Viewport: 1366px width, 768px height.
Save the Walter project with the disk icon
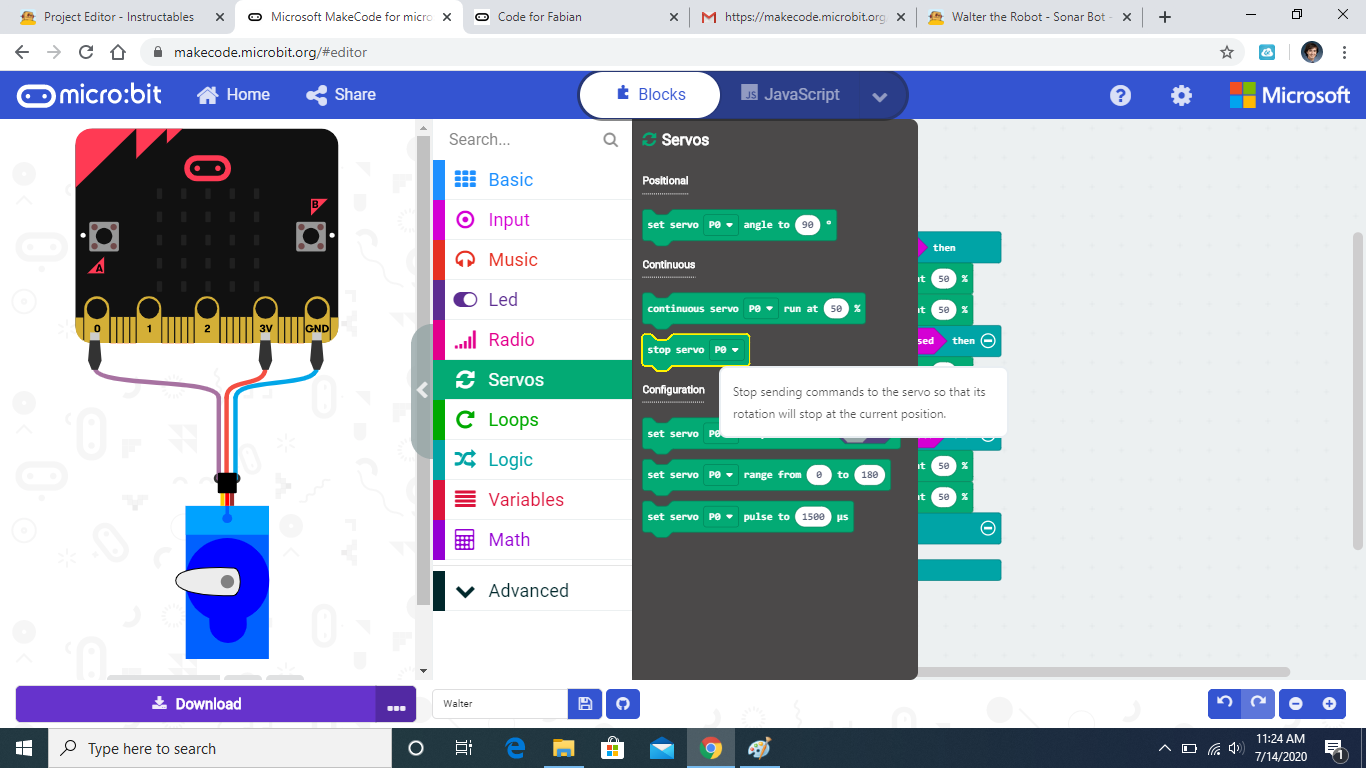click(585, 704)
